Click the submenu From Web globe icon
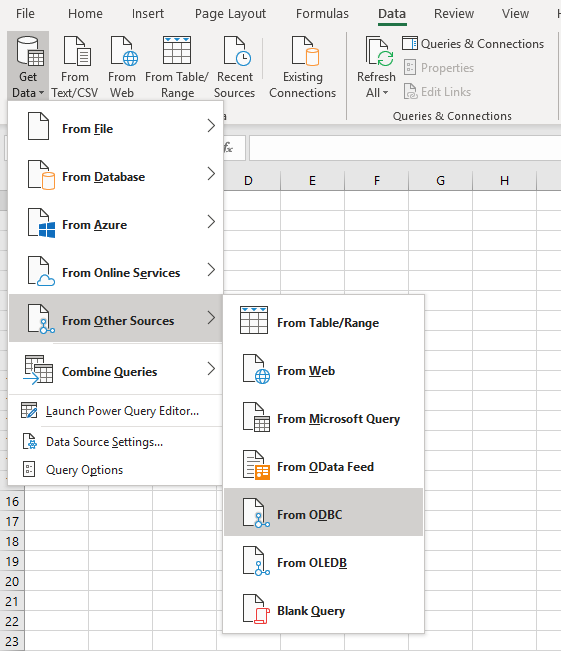The height and width of the screenshot is (651, 561). click(262, 377)
